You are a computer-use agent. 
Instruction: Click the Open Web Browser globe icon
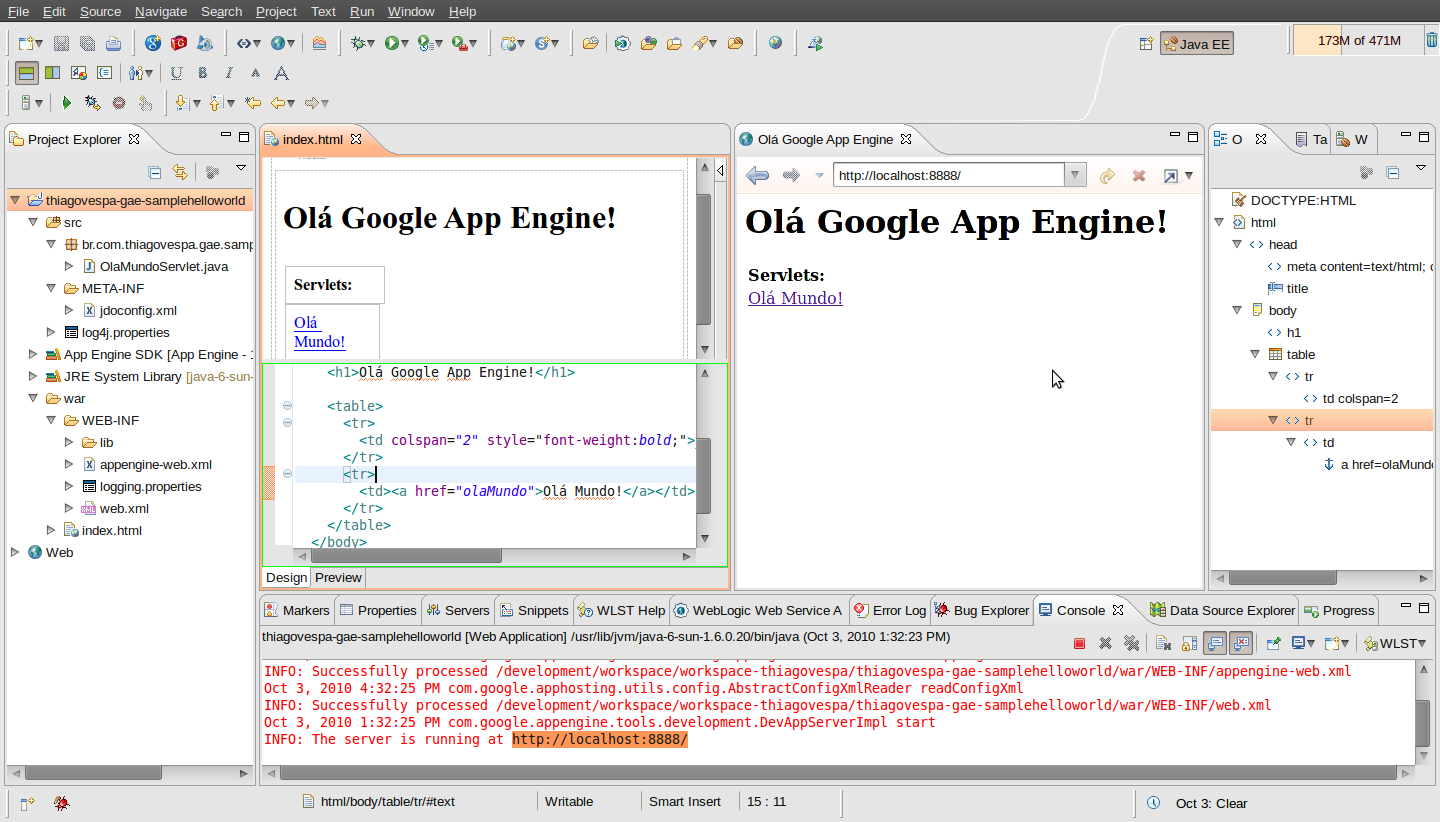pos(775,43)
